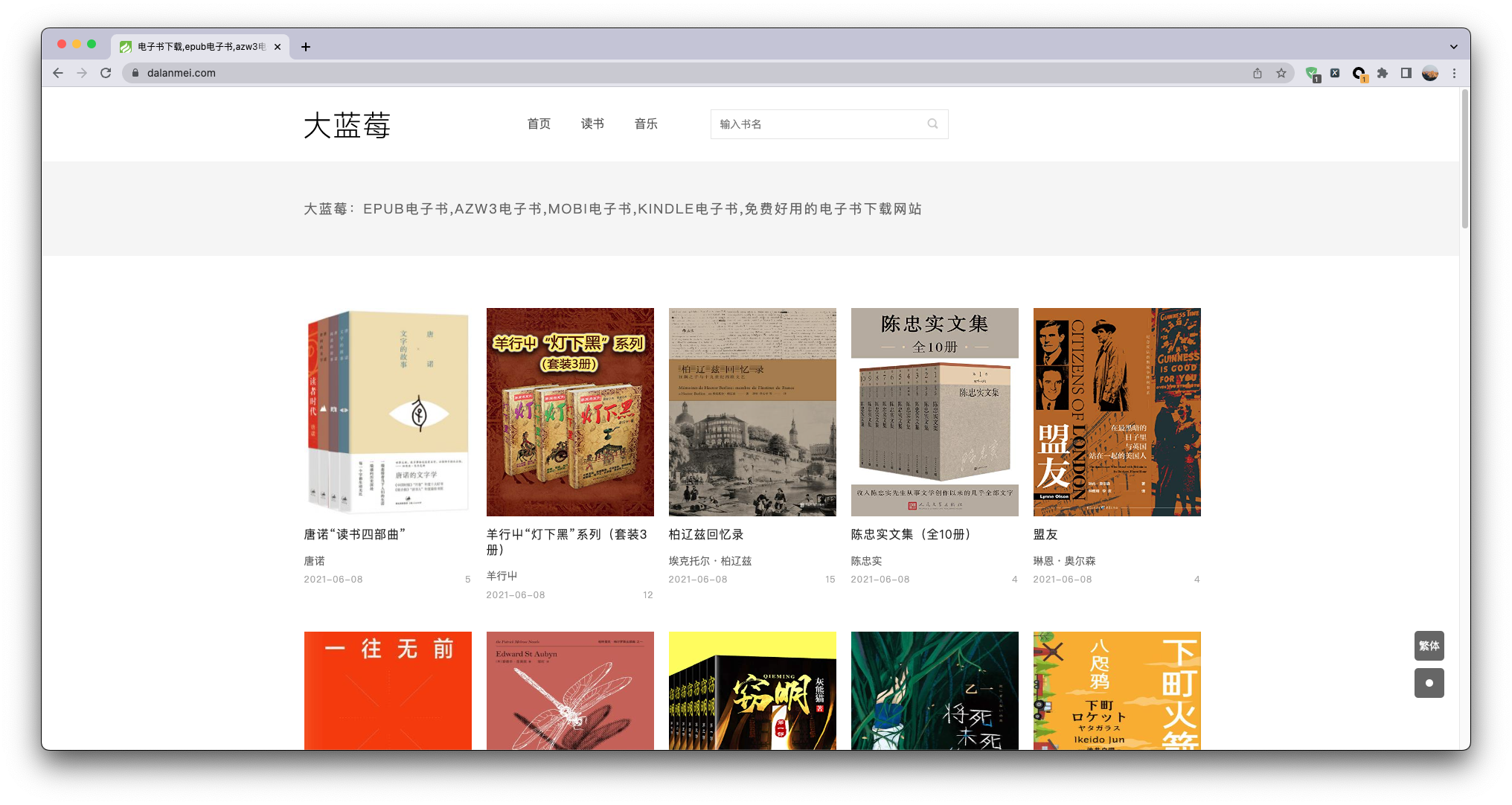Click author name 埃克托尔・柏辽兹

pyautogui.click(x=710, y=561)
